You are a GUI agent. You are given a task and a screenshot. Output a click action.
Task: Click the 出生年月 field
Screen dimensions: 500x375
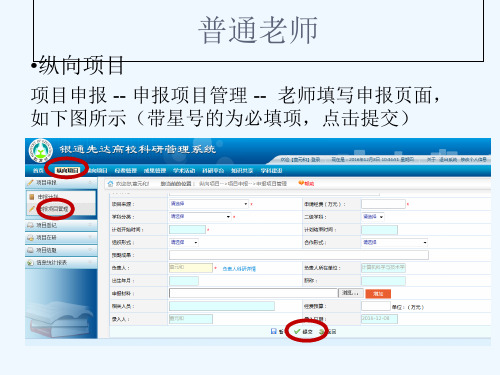184,281
